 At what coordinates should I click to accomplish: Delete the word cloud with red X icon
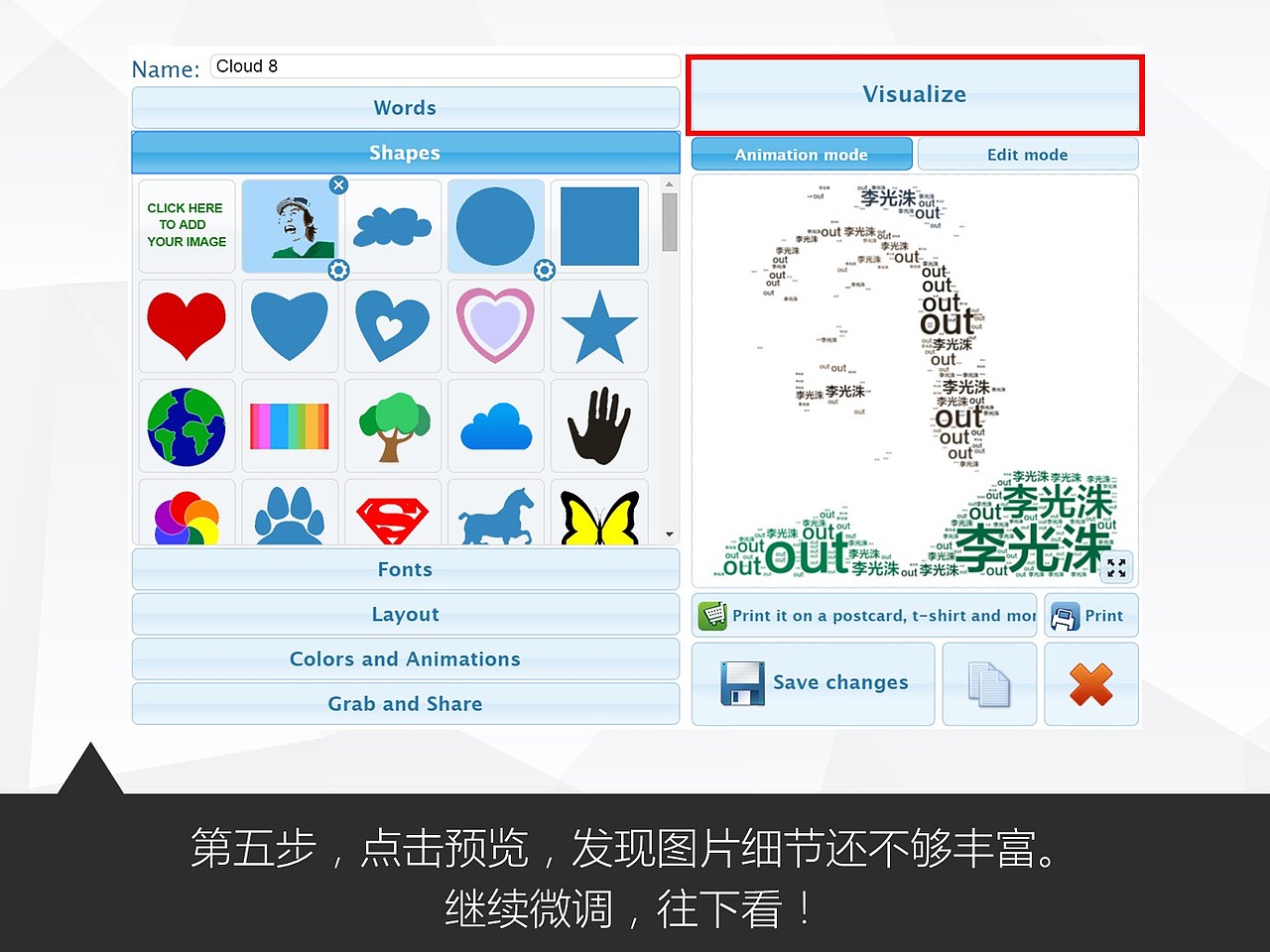pos(1090,683)
